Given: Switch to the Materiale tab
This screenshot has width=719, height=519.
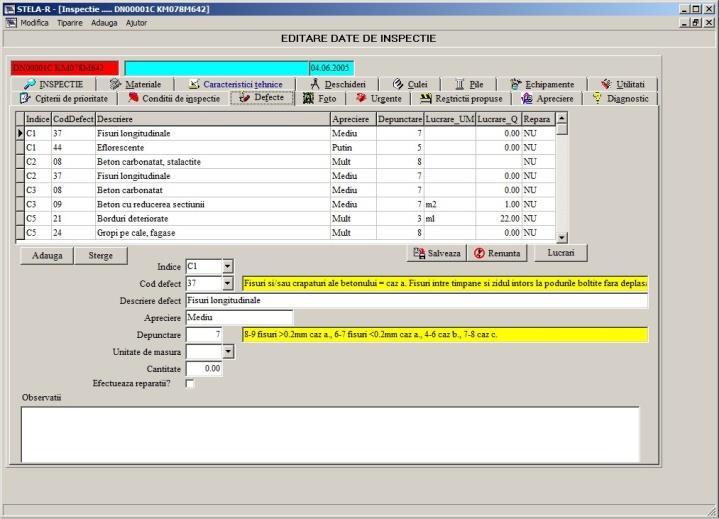Looking at the screenshot, I should point(135,84).
